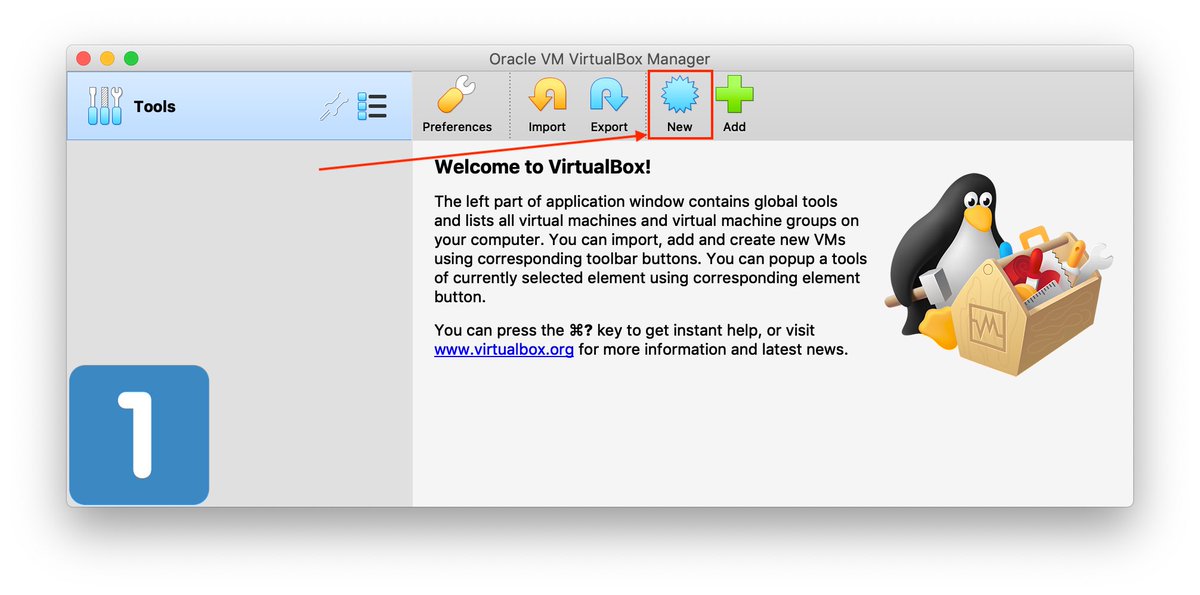
Task: Close the VirtualBox Manager window
Action: (83, 59)
